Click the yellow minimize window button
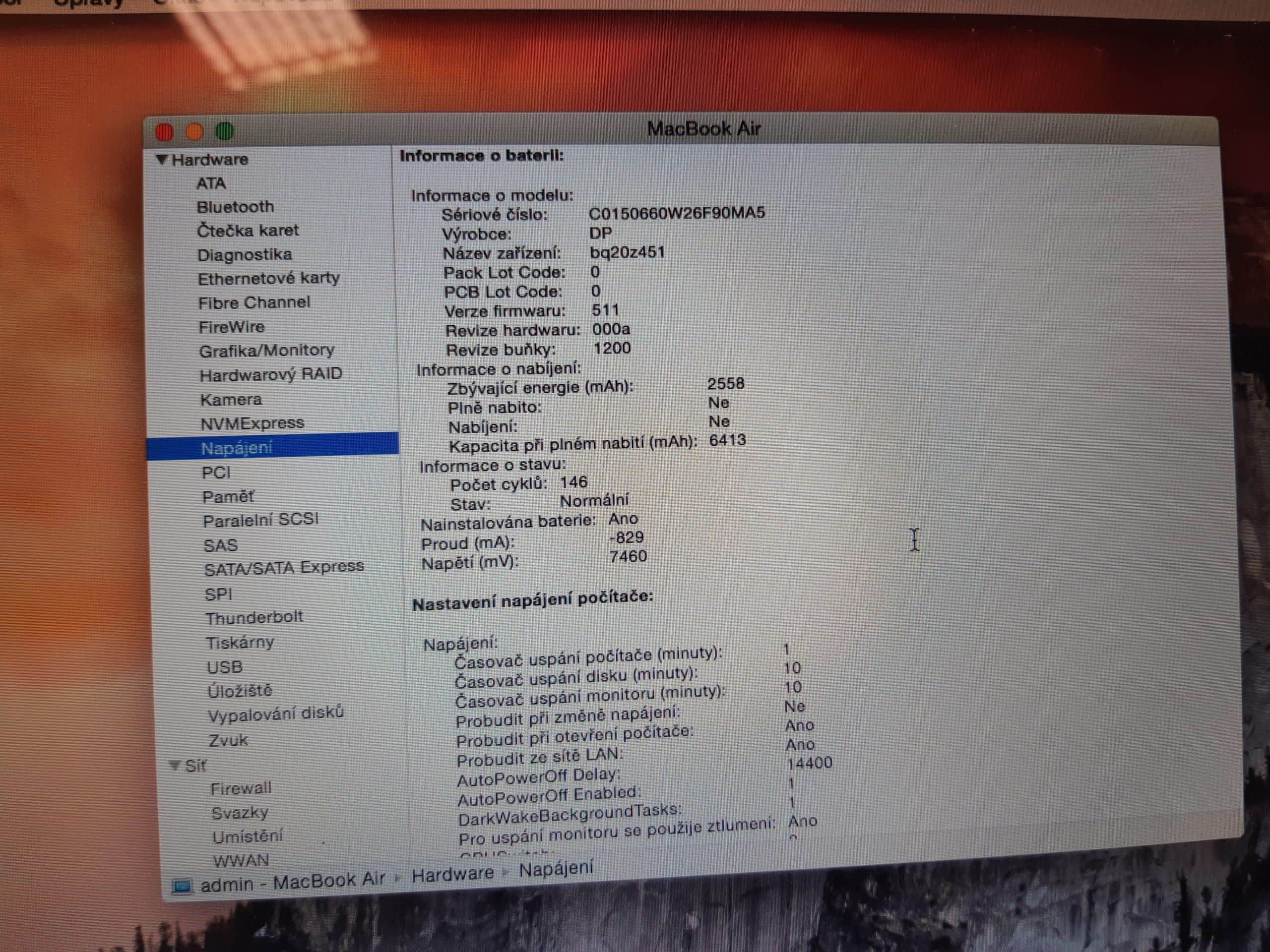This screenshot has width=1270, height=952. (194, 131)
